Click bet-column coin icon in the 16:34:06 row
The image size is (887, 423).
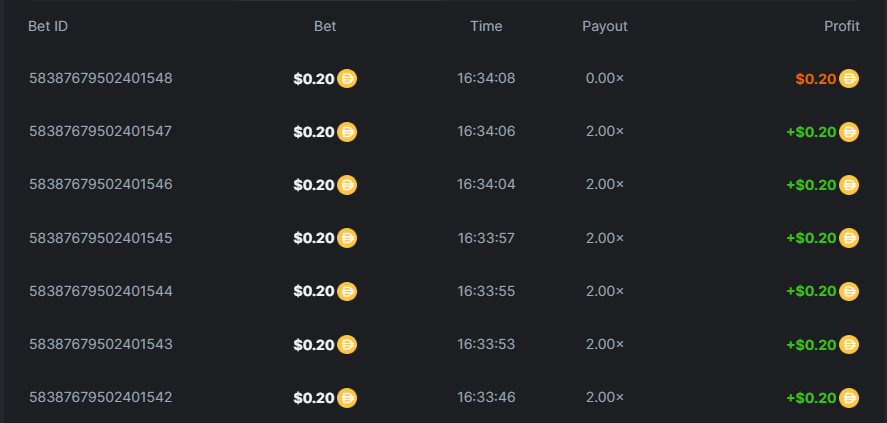pos(347,131)
